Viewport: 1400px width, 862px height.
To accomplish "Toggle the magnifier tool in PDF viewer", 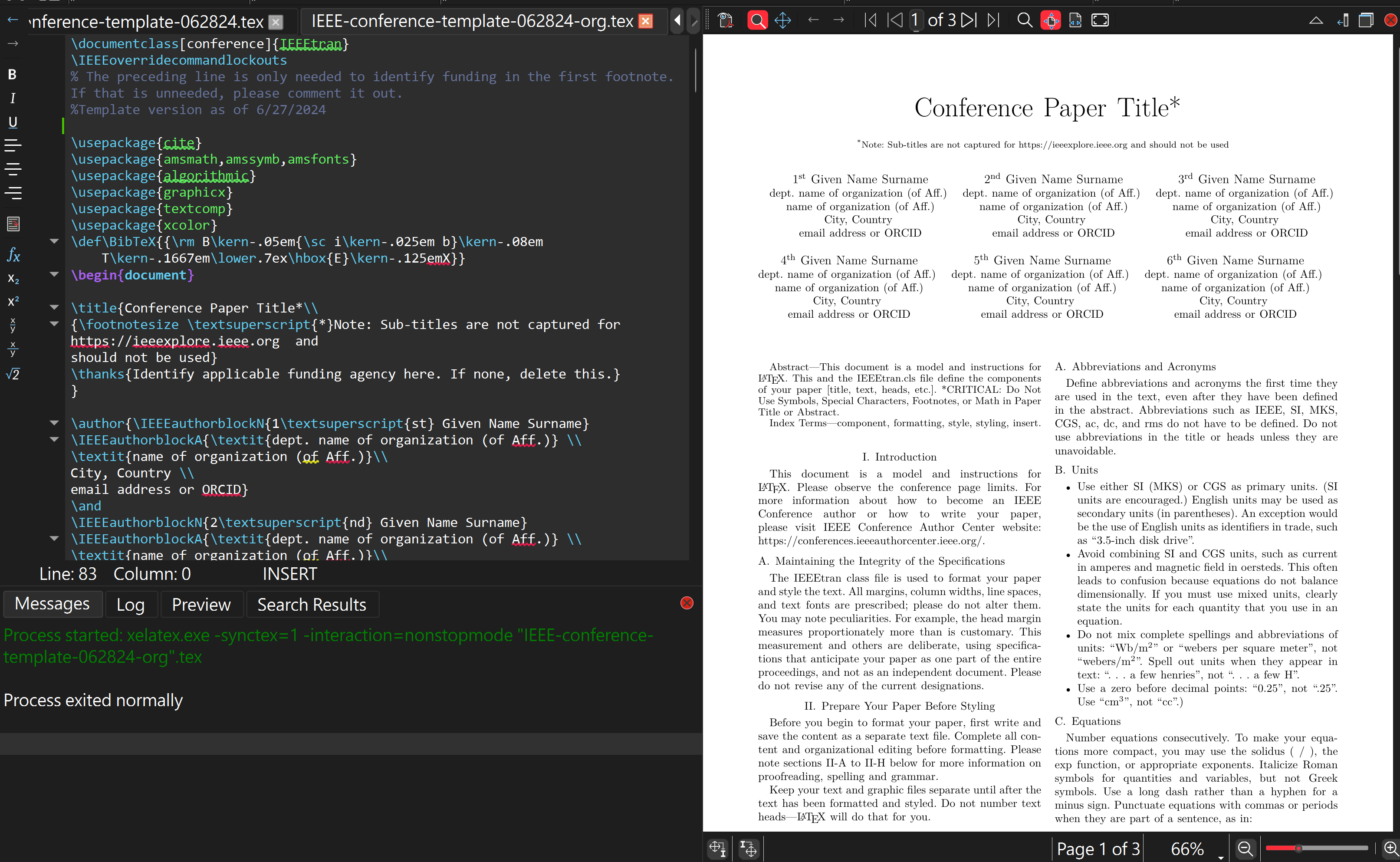I will pyautogui.click(x=757, y=20).
